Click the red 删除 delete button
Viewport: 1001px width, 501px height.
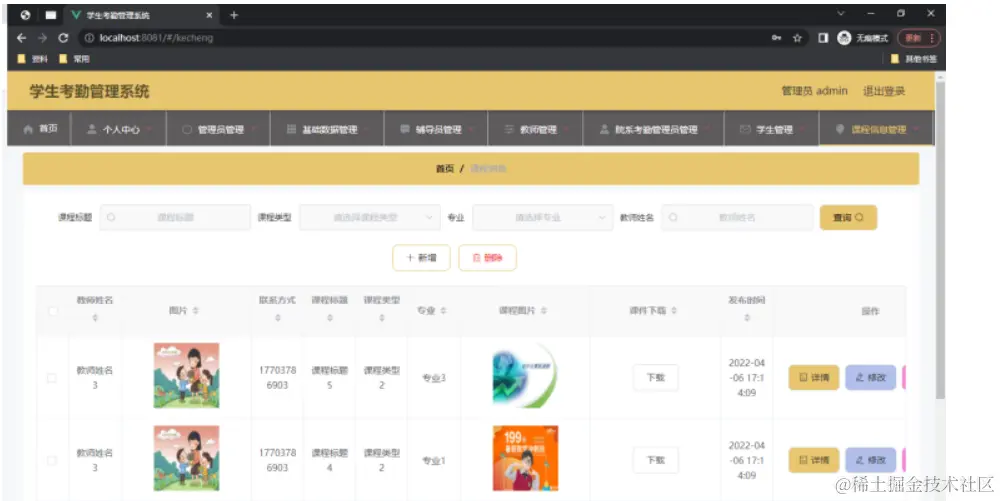[x=487, y=258]
